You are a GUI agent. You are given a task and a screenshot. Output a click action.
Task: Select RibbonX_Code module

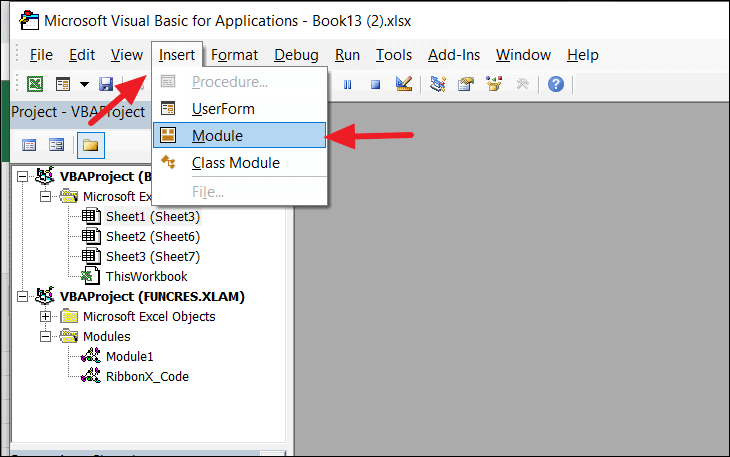pyautogui.click(x=147, y=376)
